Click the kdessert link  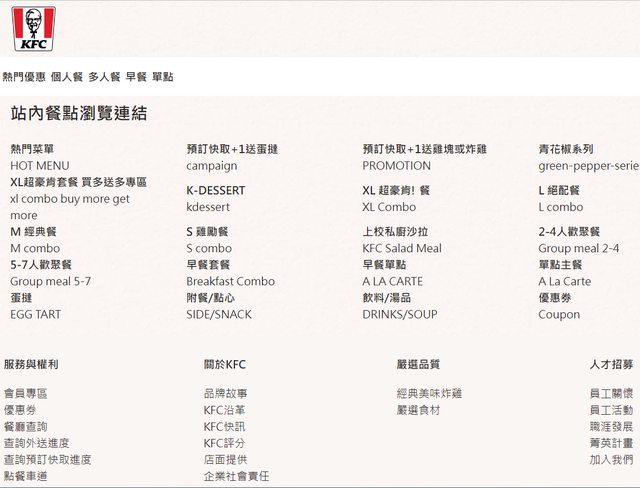[x=208, y=207]
